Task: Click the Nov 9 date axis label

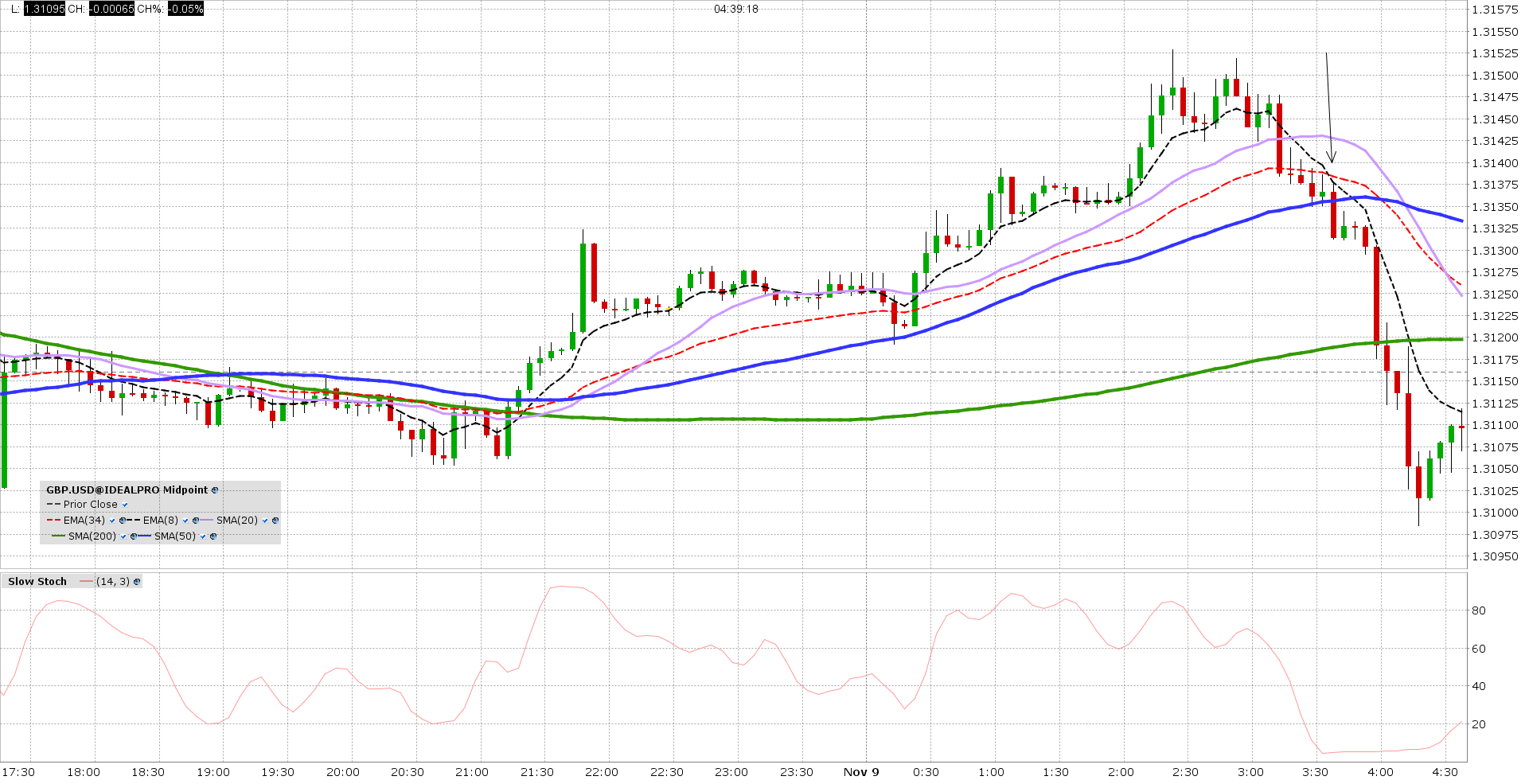Action: (861, 772)
